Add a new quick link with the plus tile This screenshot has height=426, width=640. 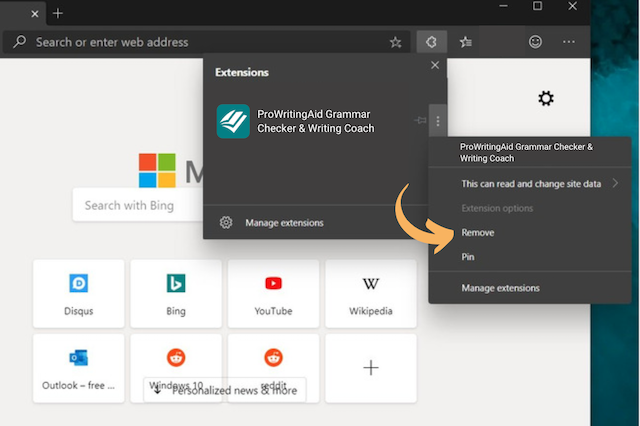[x=371, y=368]
